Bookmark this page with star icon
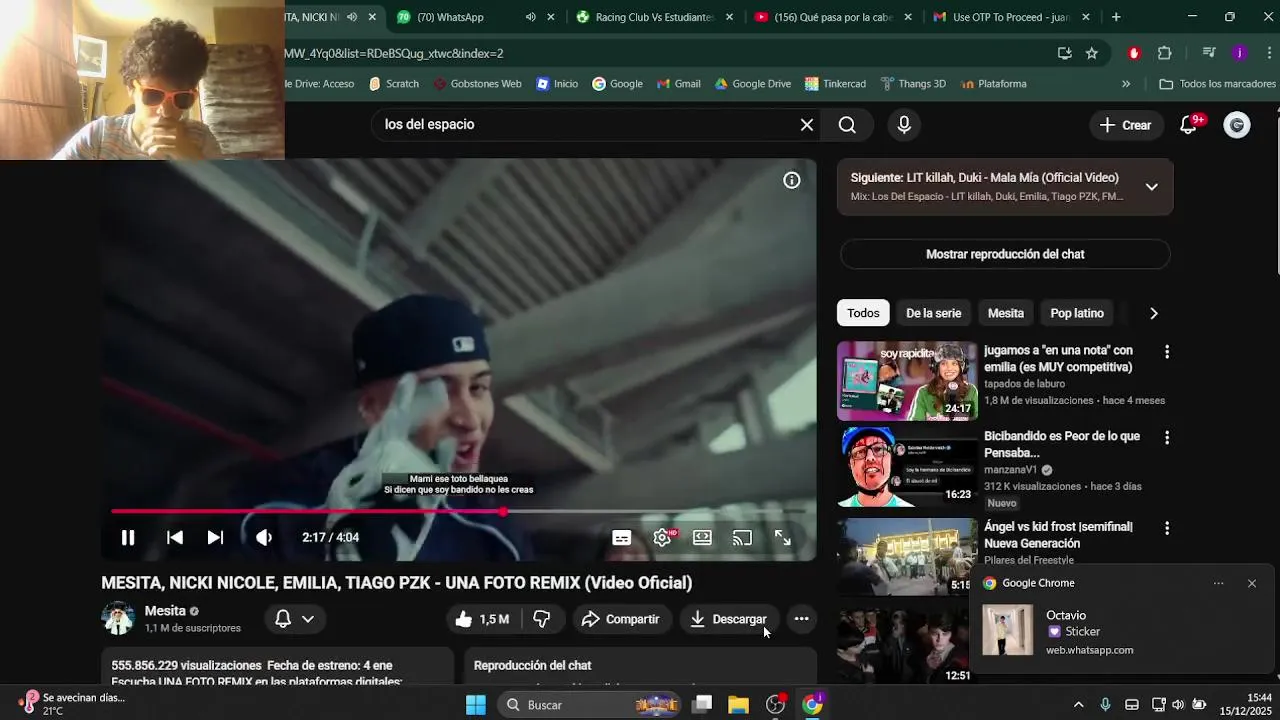The height and width of the screenshot is (720, 1280). click(1092, 53)
